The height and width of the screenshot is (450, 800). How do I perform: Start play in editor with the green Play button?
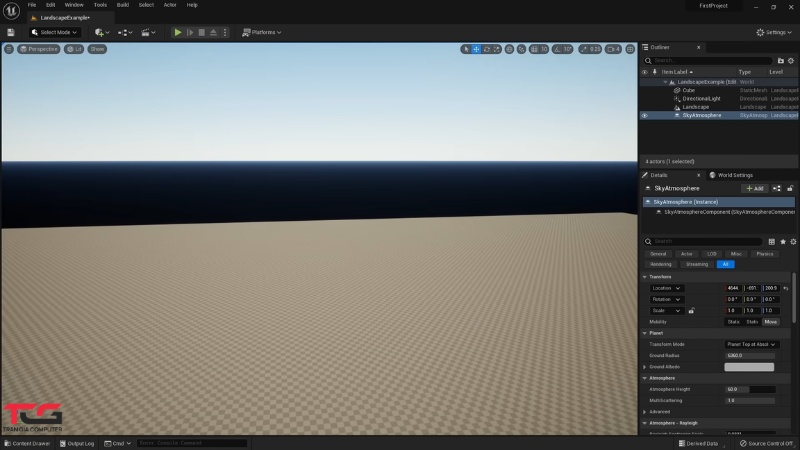178,32
